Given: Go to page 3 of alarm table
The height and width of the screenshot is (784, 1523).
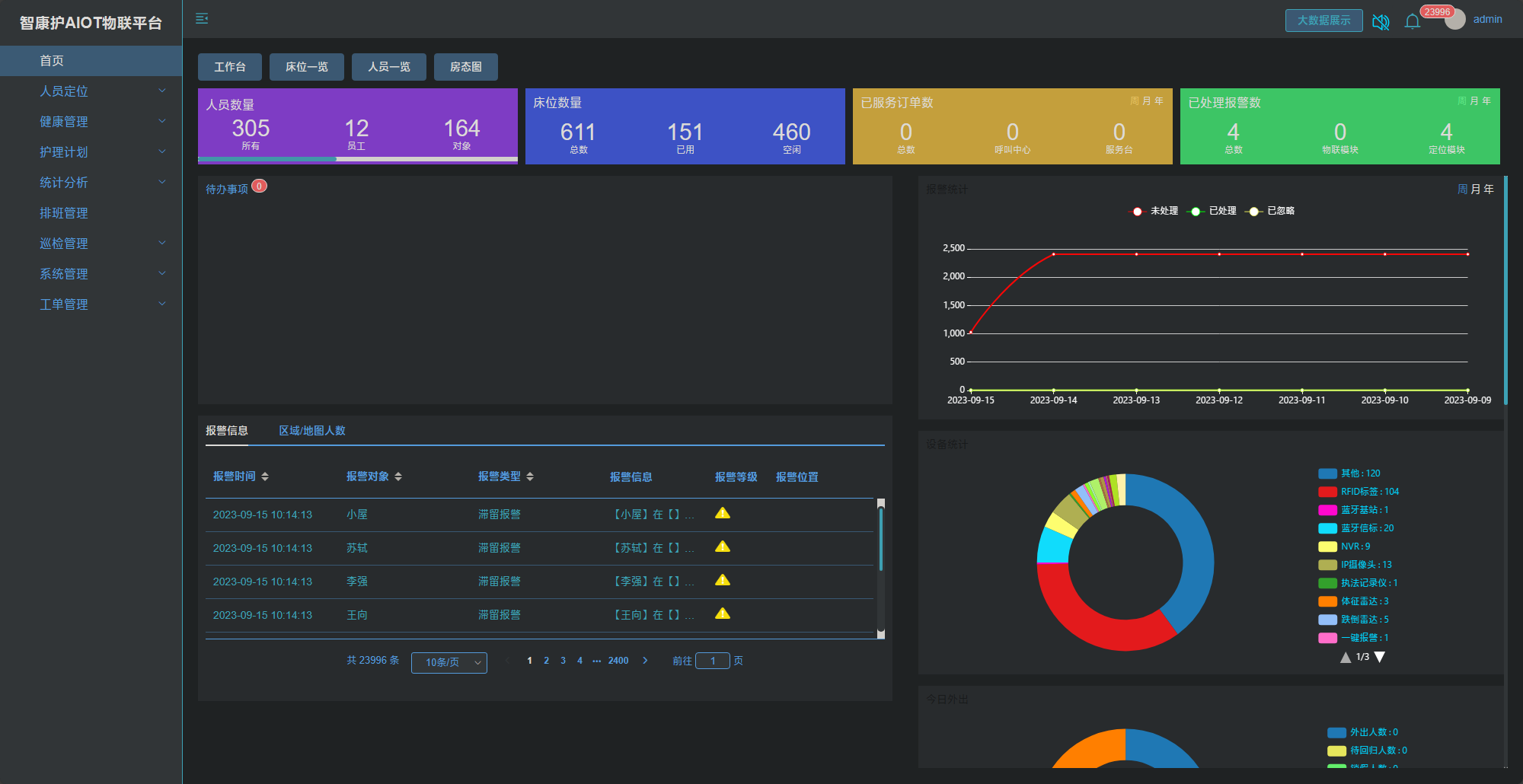Looking at the screenshot, I should [563, 661].
